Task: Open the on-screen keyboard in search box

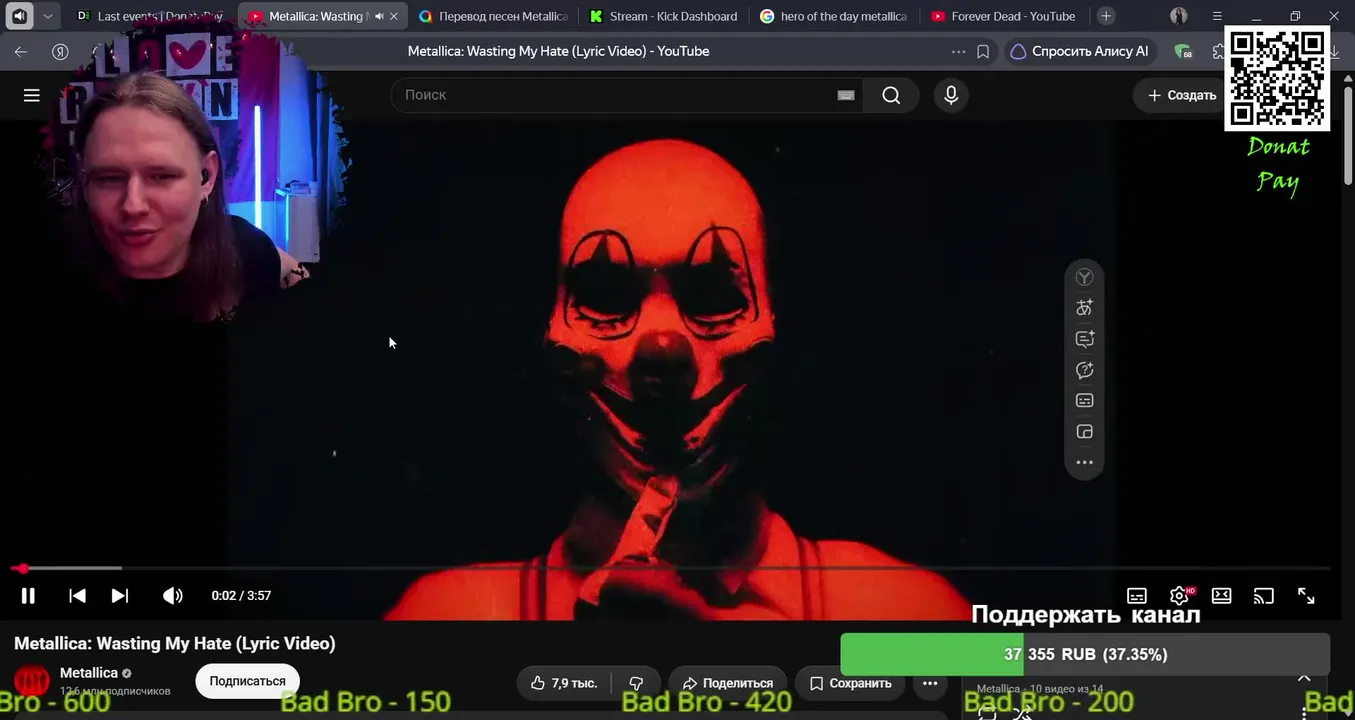Action: coord(846,95)
